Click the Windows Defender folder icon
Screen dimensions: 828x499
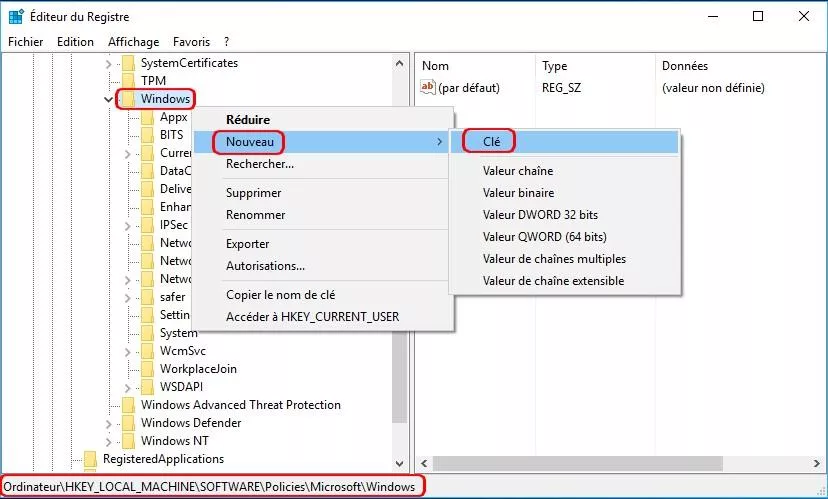click(x=128, y=423)
